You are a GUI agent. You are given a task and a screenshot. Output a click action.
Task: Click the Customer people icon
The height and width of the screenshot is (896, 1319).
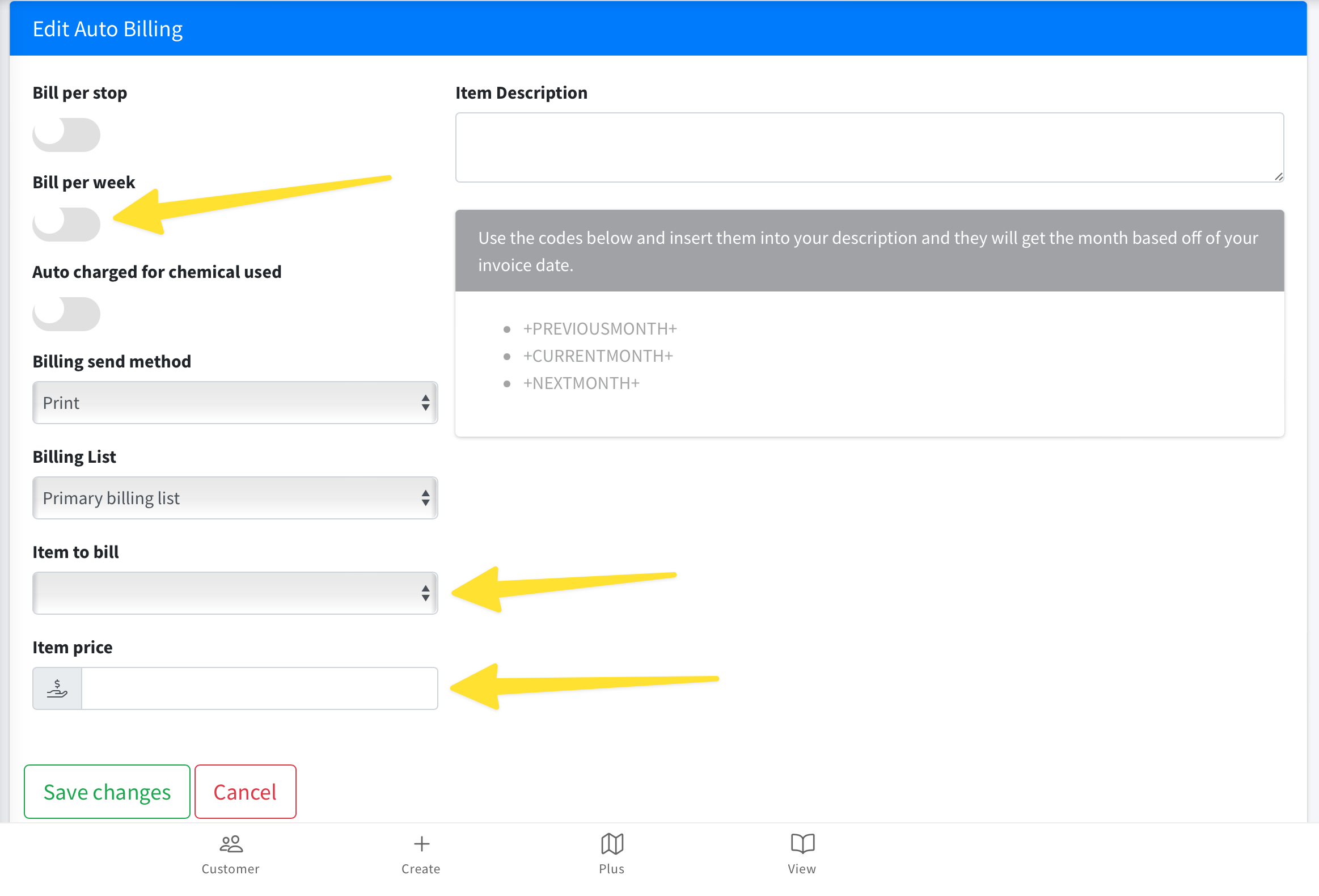click(230, 844)
